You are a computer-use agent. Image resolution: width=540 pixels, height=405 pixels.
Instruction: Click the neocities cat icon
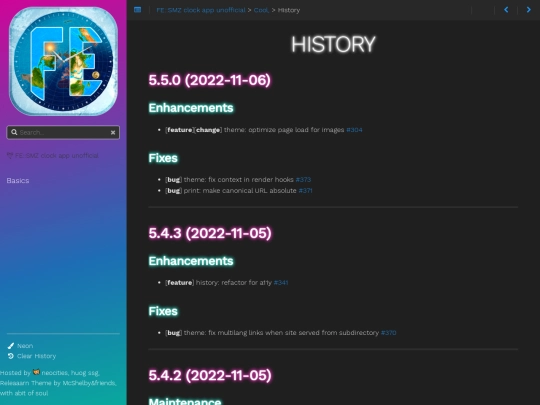pyautogui.click(x=36, y=372)
